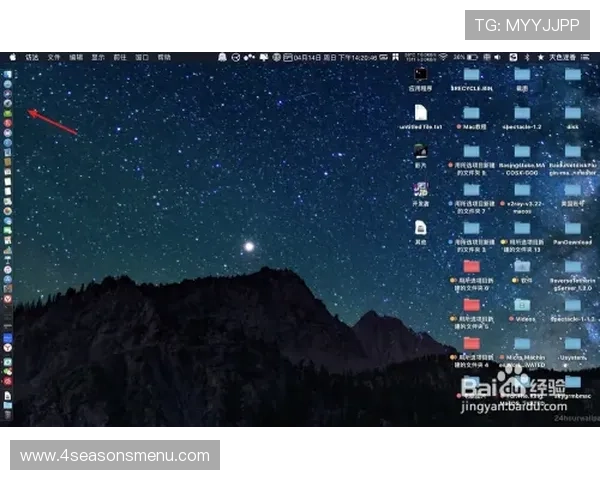
Task: Open the 文件 menu in menu bar
Action: [x=54, y=57]
